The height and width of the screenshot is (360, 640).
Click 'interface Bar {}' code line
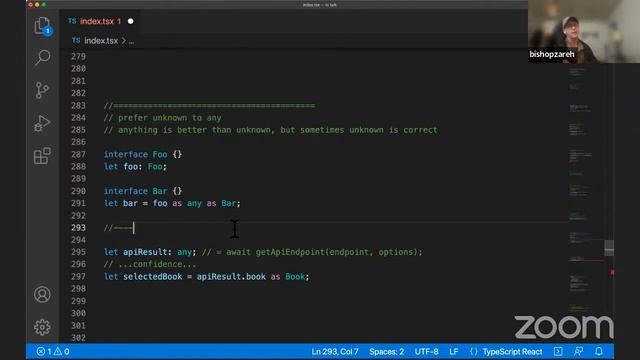click(143, 191)
